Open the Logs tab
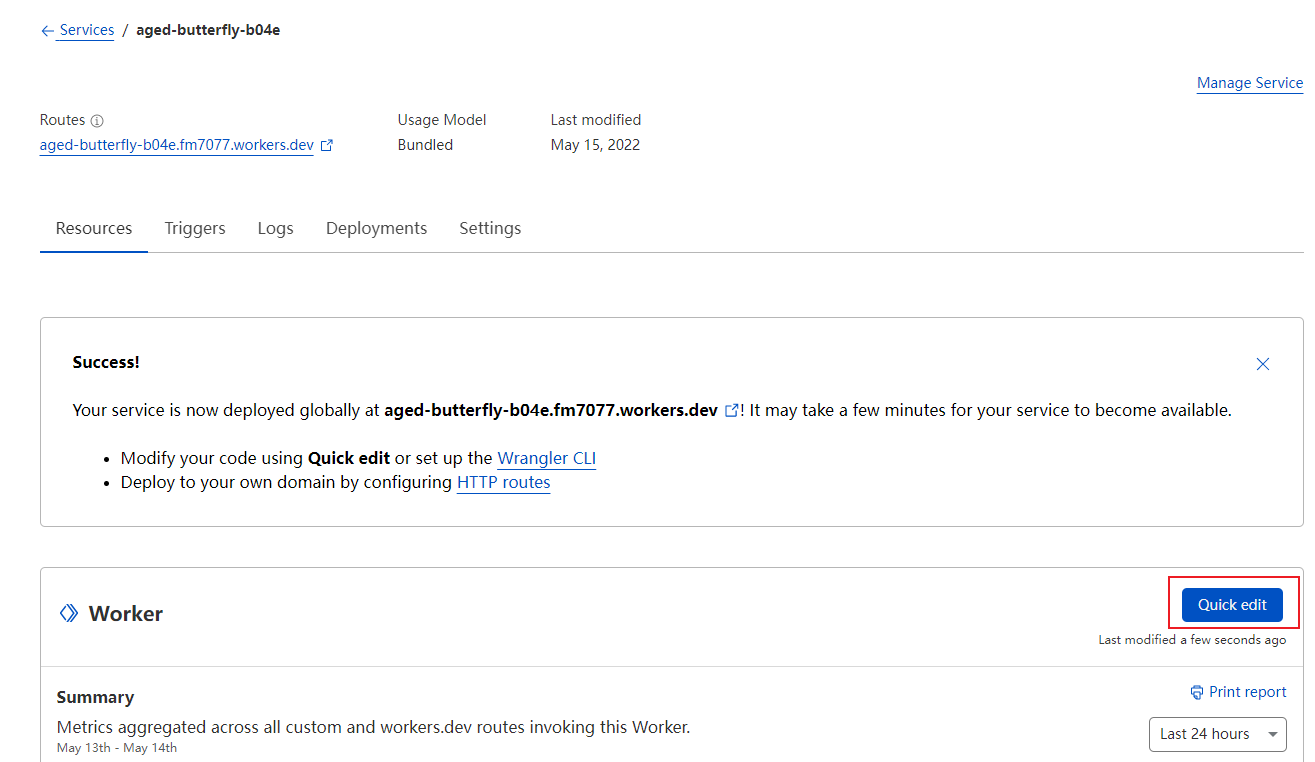Viewport: 1315px width, 762px height. pos(275,228)
